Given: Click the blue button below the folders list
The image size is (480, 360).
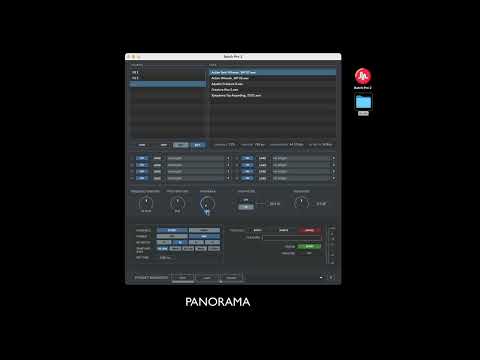Looking at the screenshot, I should point(198,145).
